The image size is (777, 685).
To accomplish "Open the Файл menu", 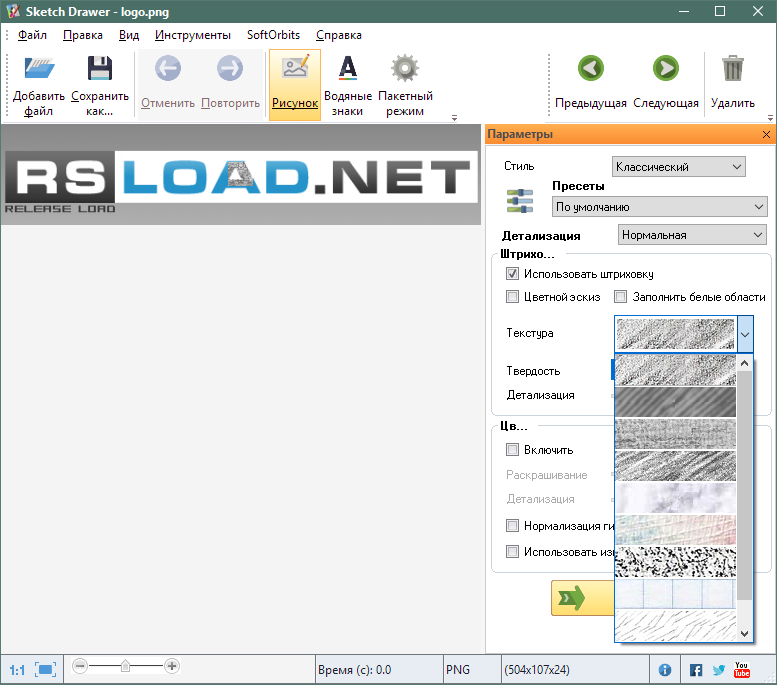I will 32,35.
